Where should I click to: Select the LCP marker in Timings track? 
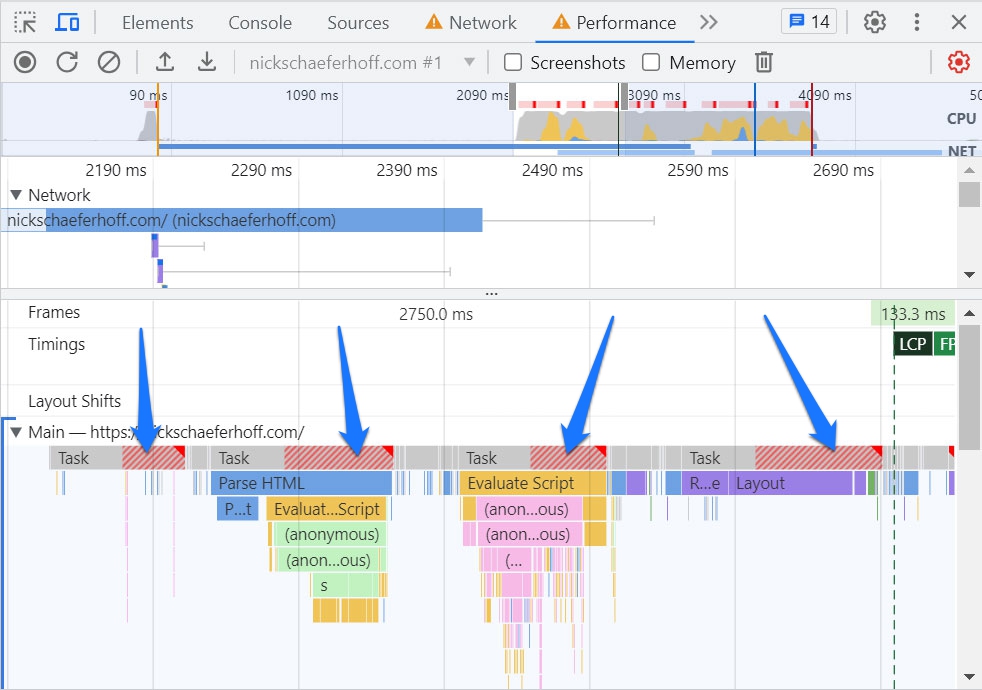point(911,343)
